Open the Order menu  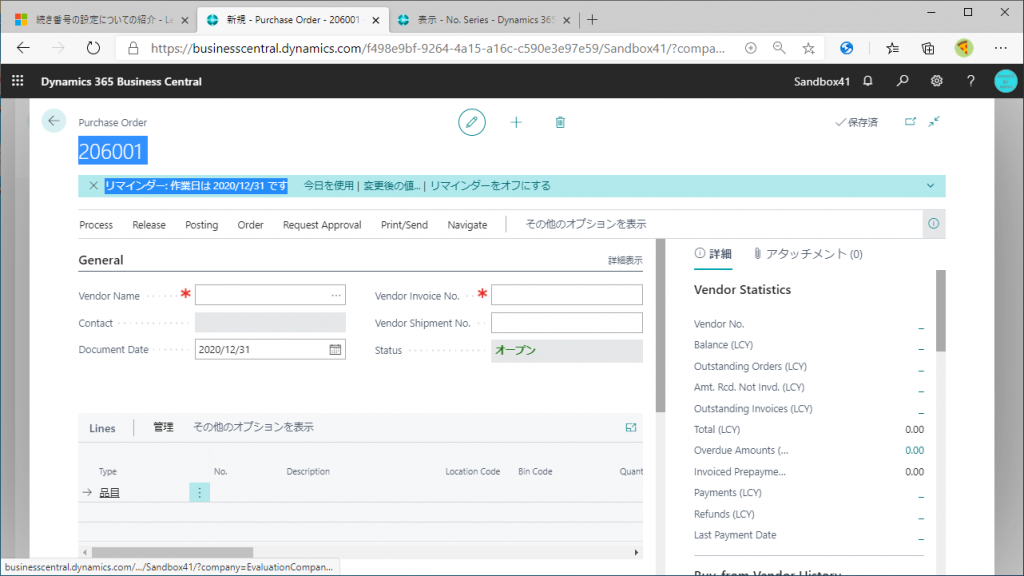(x=250, y=225)
